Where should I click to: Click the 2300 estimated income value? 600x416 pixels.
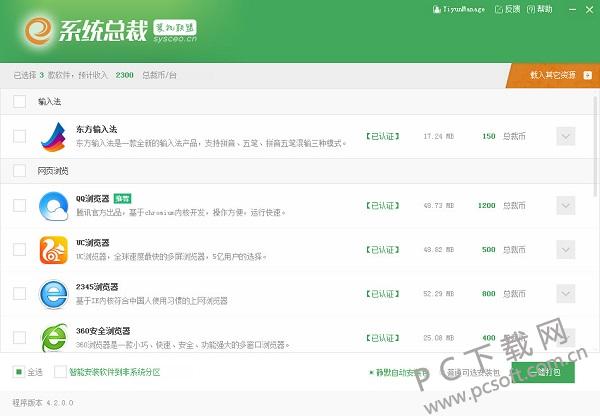pyautogui.click(x=124, y=75)
